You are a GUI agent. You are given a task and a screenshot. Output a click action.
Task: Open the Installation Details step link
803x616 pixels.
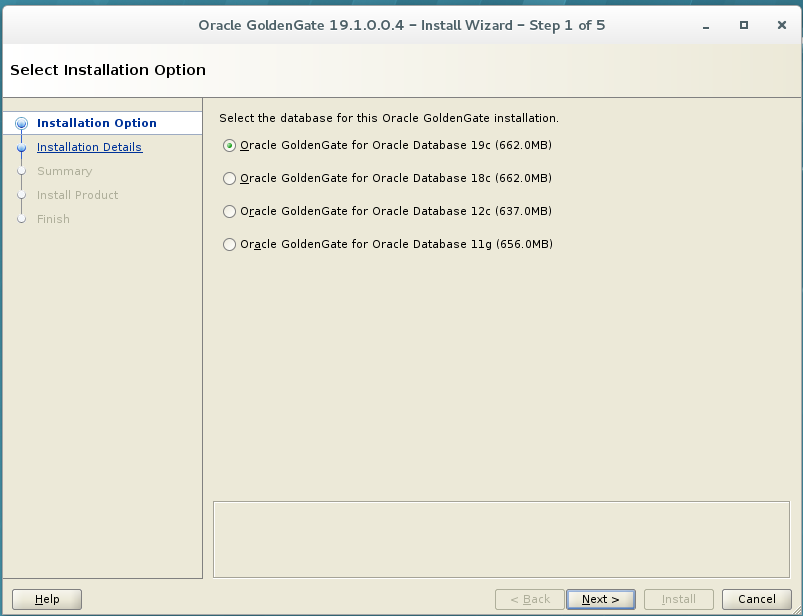[x=89, y=147]
